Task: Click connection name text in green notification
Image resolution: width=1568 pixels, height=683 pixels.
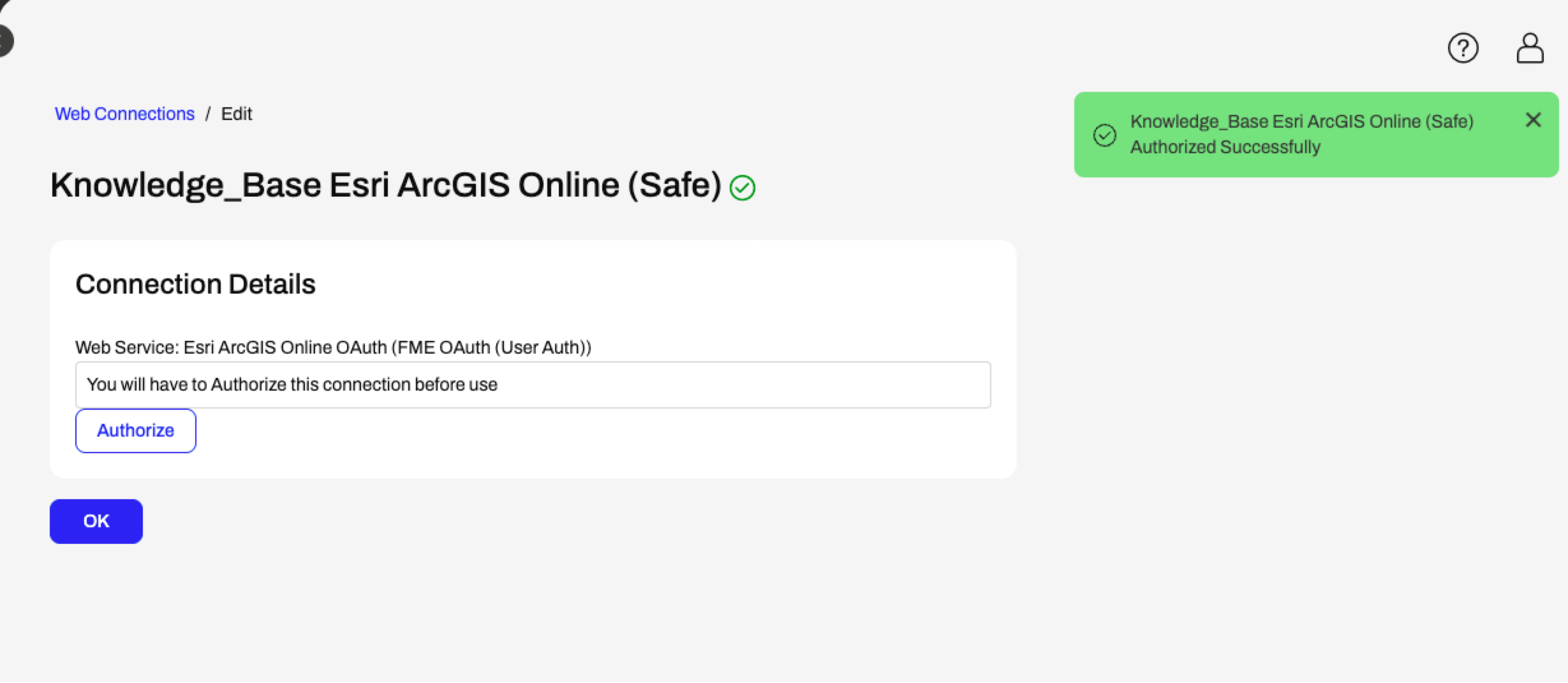Action: 1301,121
